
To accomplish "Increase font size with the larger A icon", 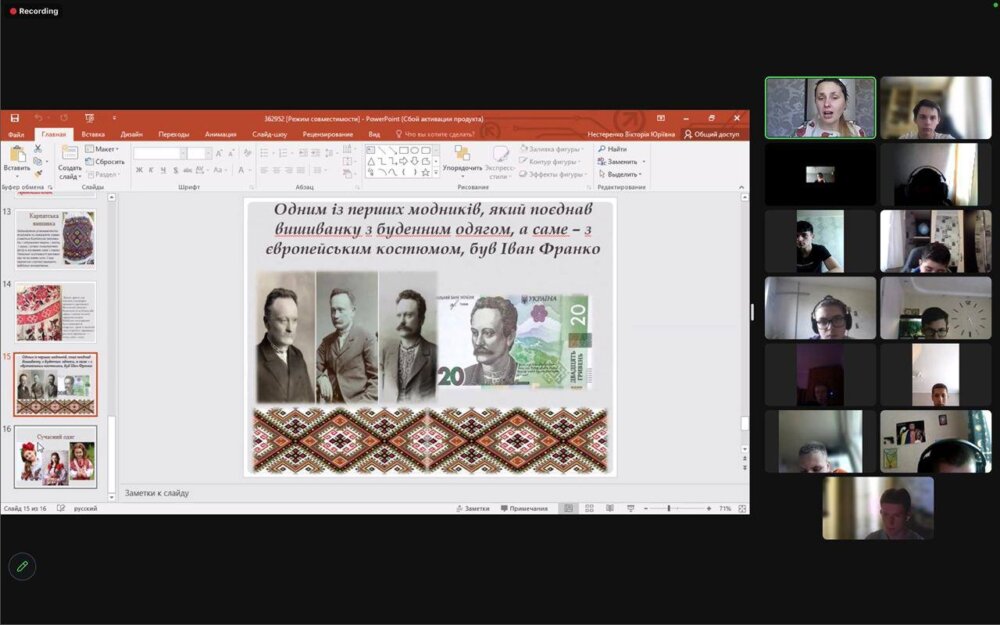I will click(x=219, y=154).
